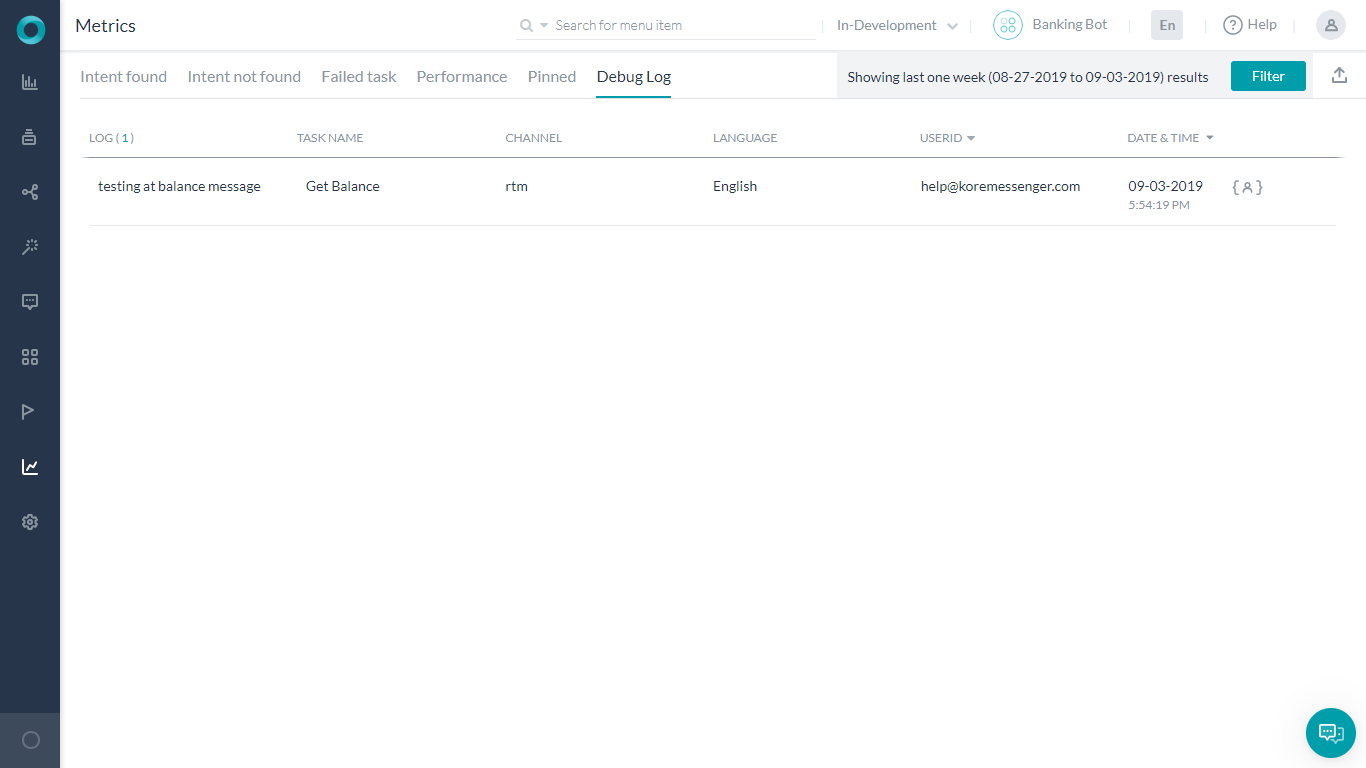Click the Help question mark icon
The image size is (1366, 768).
tap(1232, 25)
